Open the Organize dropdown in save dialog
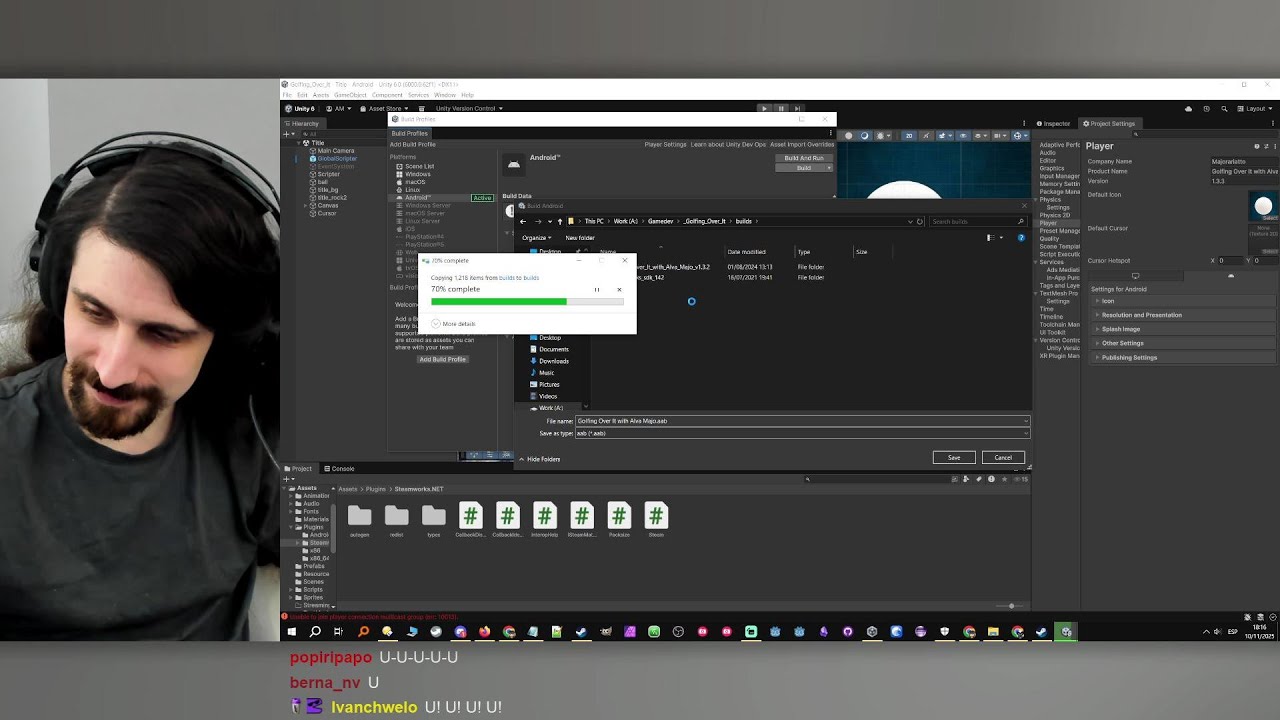Image resolution: width=1280 pixels, height=720 pixels. point(536,238)
